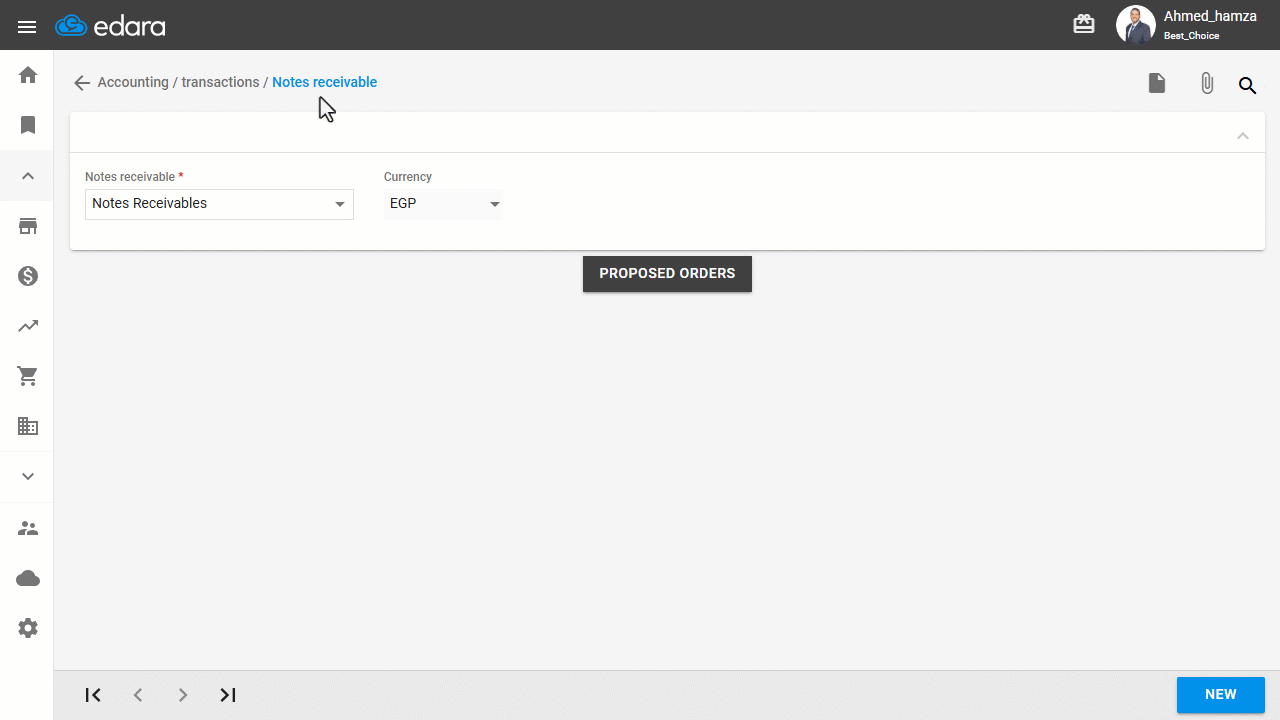Jump to first record
The height and width of the screenshot is (720, 1280).
93,695
